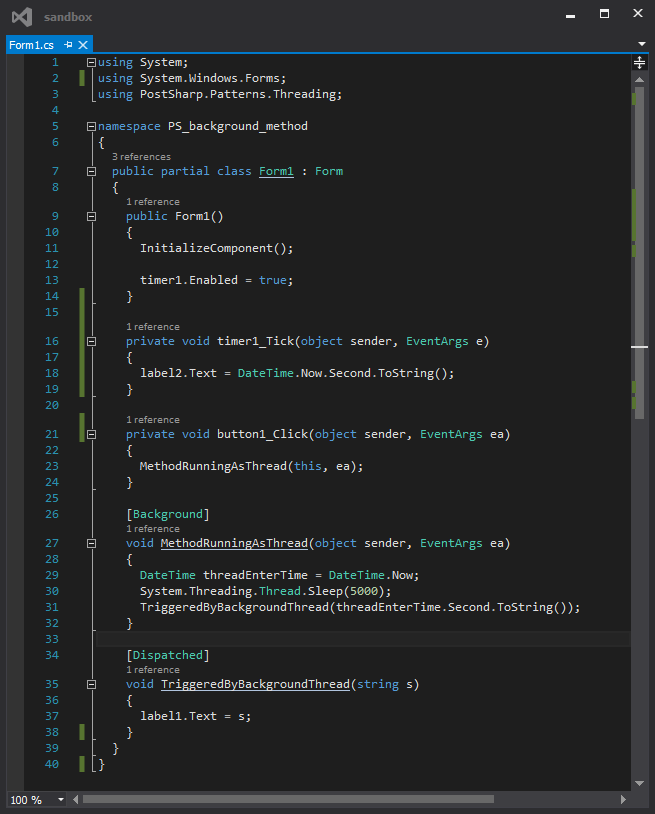Open the active documents list dropdown

click(x=641, y=45)
